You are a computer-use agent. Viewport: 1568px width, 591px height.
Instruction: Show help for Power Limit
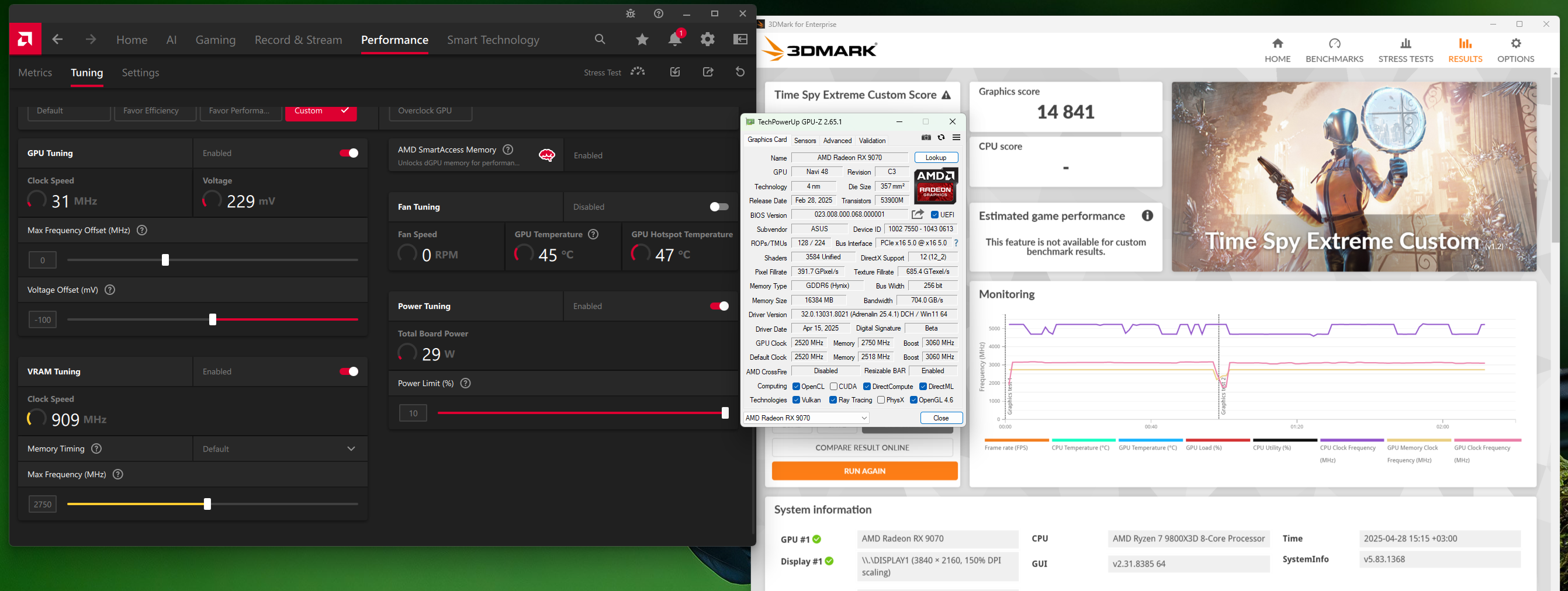click(466, 384)
